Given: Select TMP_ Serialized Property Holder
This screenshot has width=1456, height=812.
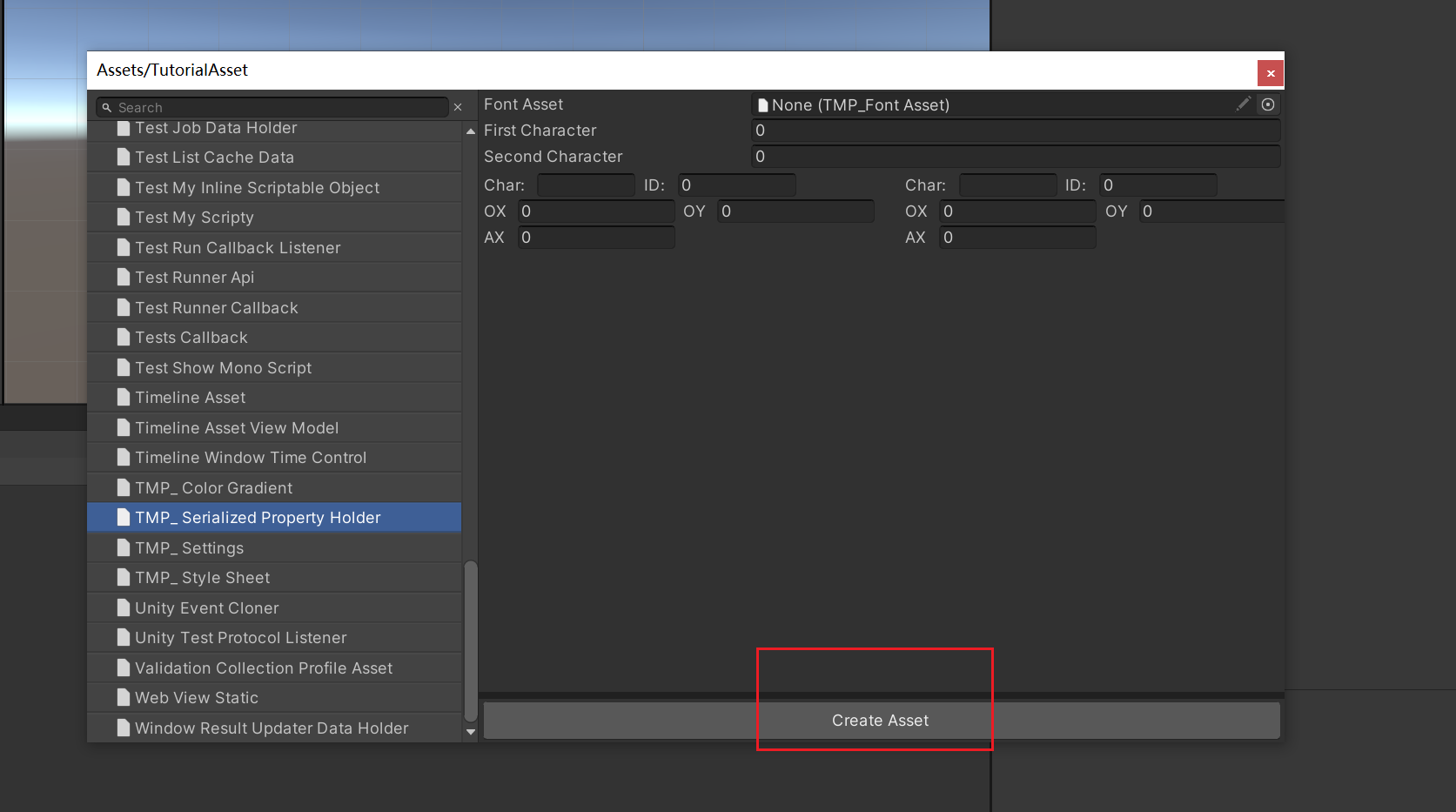Looking at the screenshot, I should [x=274, y=518].
